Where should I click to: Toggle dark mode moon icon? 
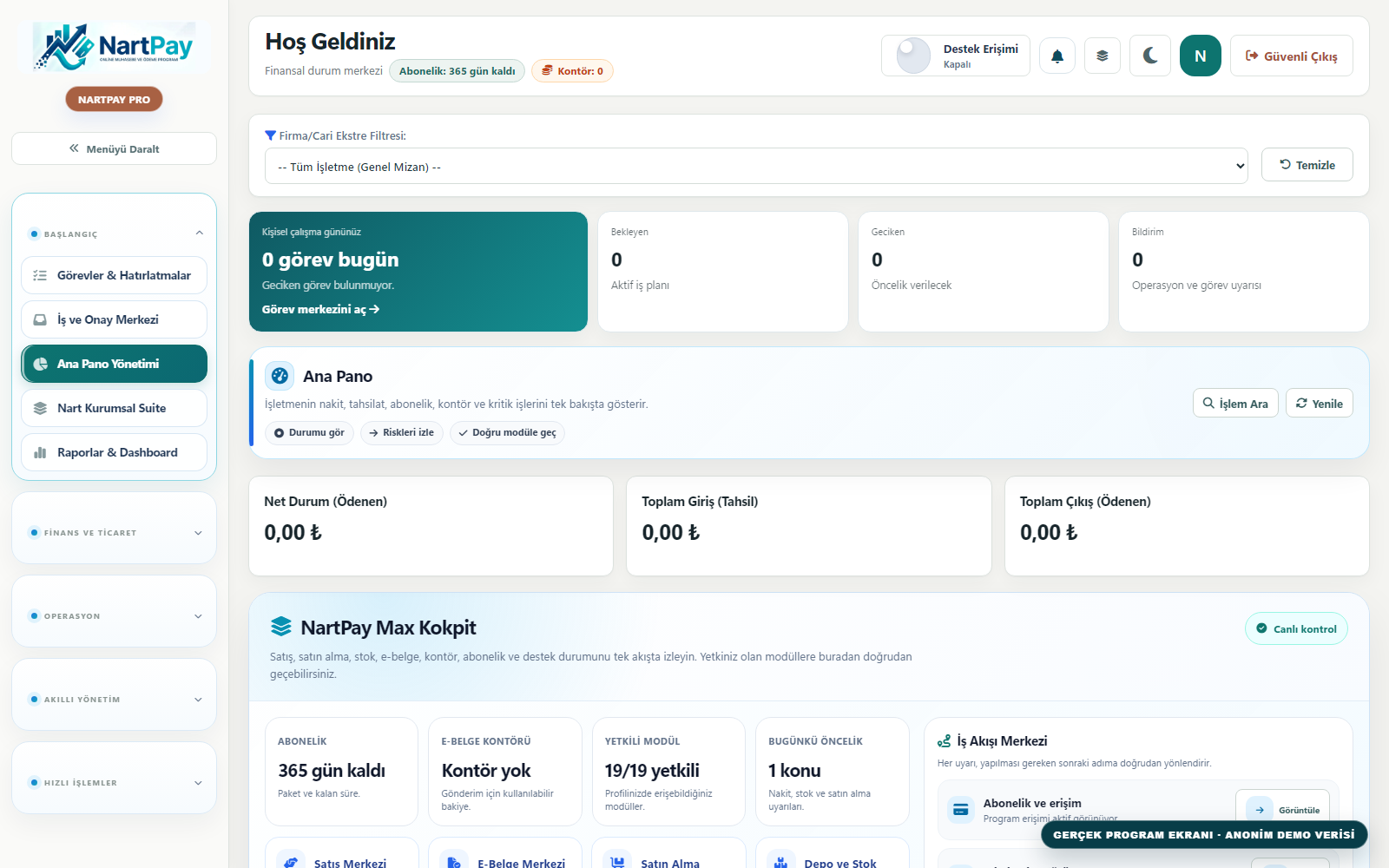point(1150,56)
